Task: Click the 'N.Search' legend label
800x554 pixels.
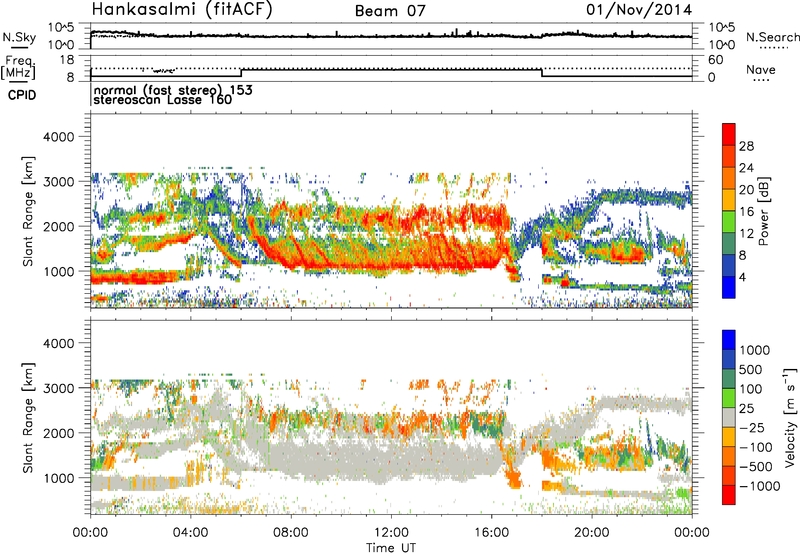Action: click(772, 37)
